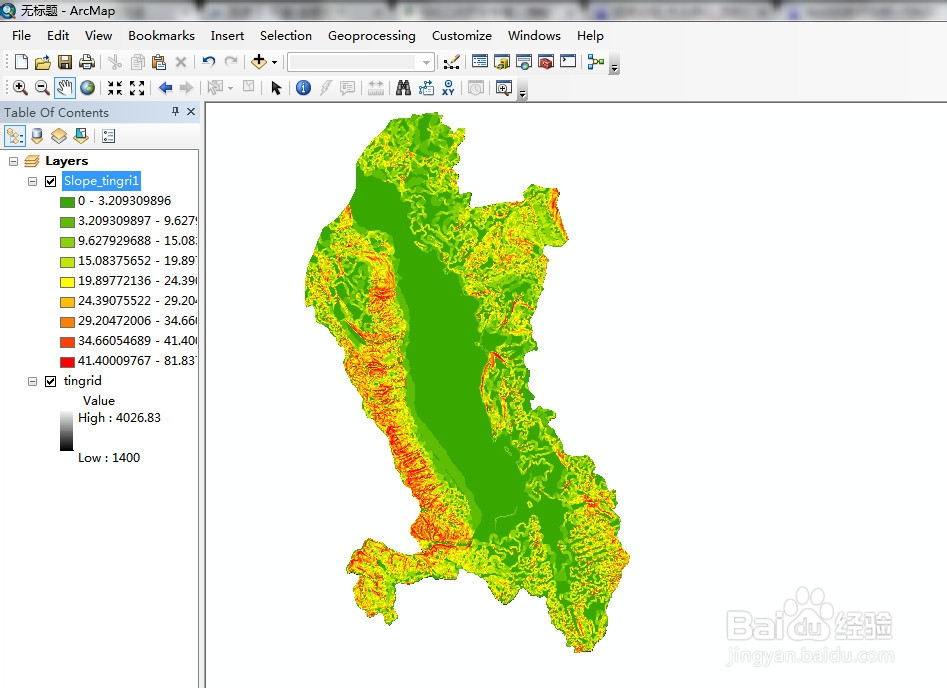Open the Add Data dropdown arrow
The height and width of the screenshot is (688, 947).
coord(274,62)
